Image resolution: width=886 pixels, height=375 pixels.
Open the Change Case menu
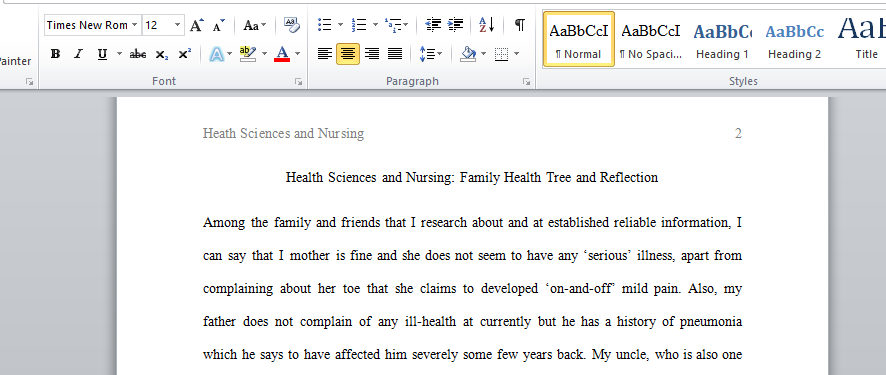point(255,25)
